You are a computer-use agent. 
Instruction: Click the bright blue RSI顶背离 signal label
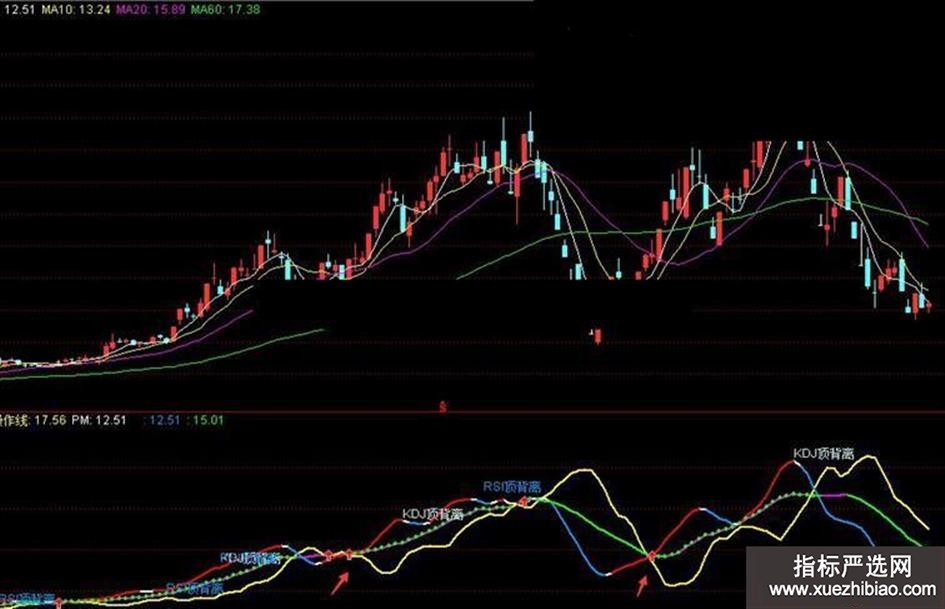(x=512, y=487)
